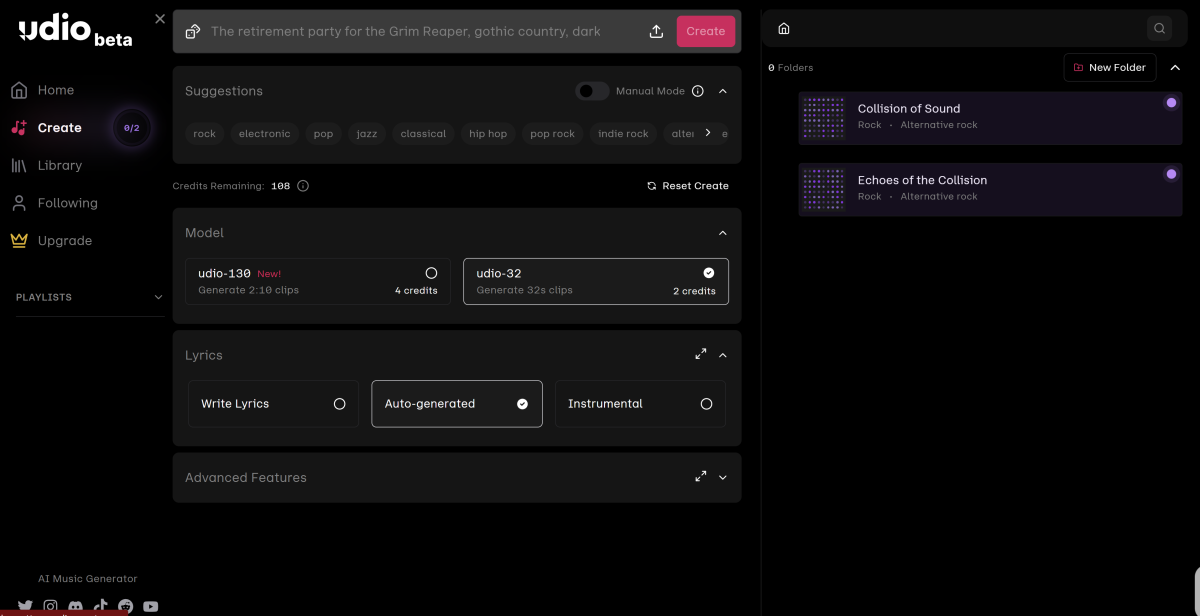Click the search icon in library panel
Image resolution: width=1200 pixels, height=616 pixels.
coord(1159,29)
